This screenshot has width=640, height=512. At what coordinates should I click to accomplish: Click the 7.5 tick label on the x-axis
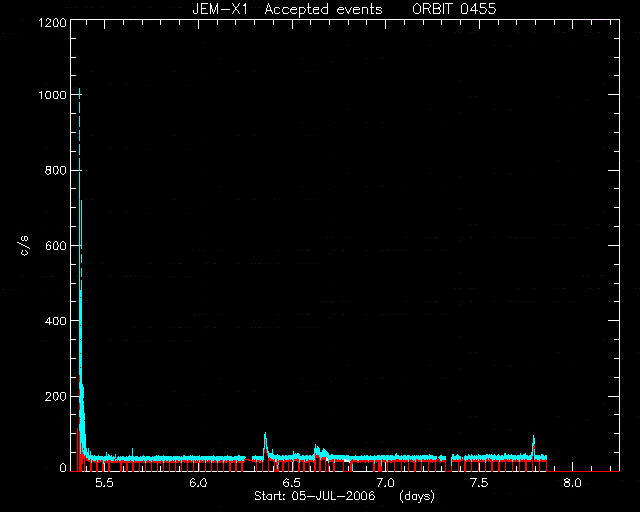click(478, 483)
